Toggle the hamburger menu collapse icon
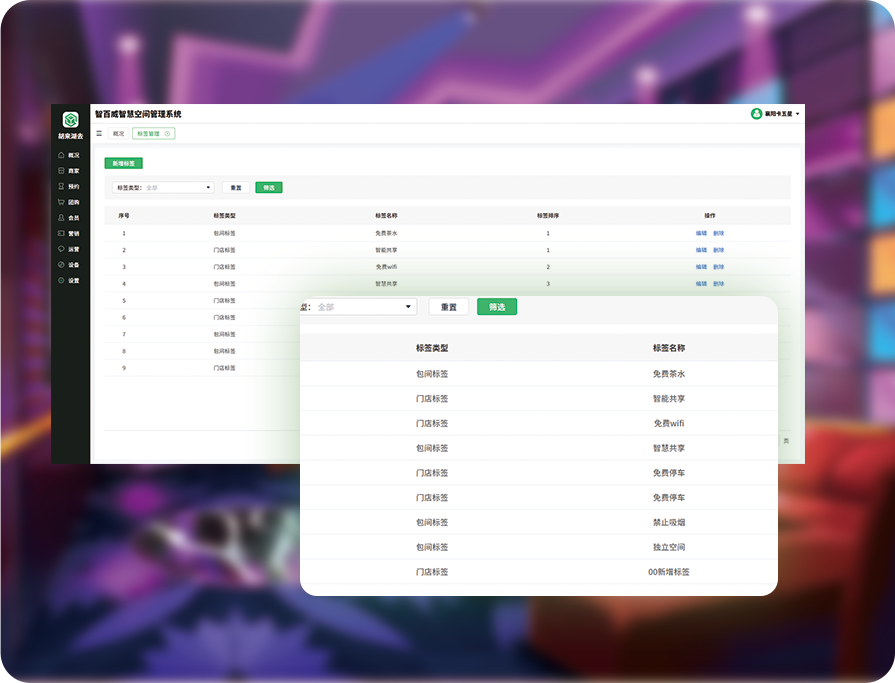This screenshot has width=895, height=683. [x=99, y=134]
